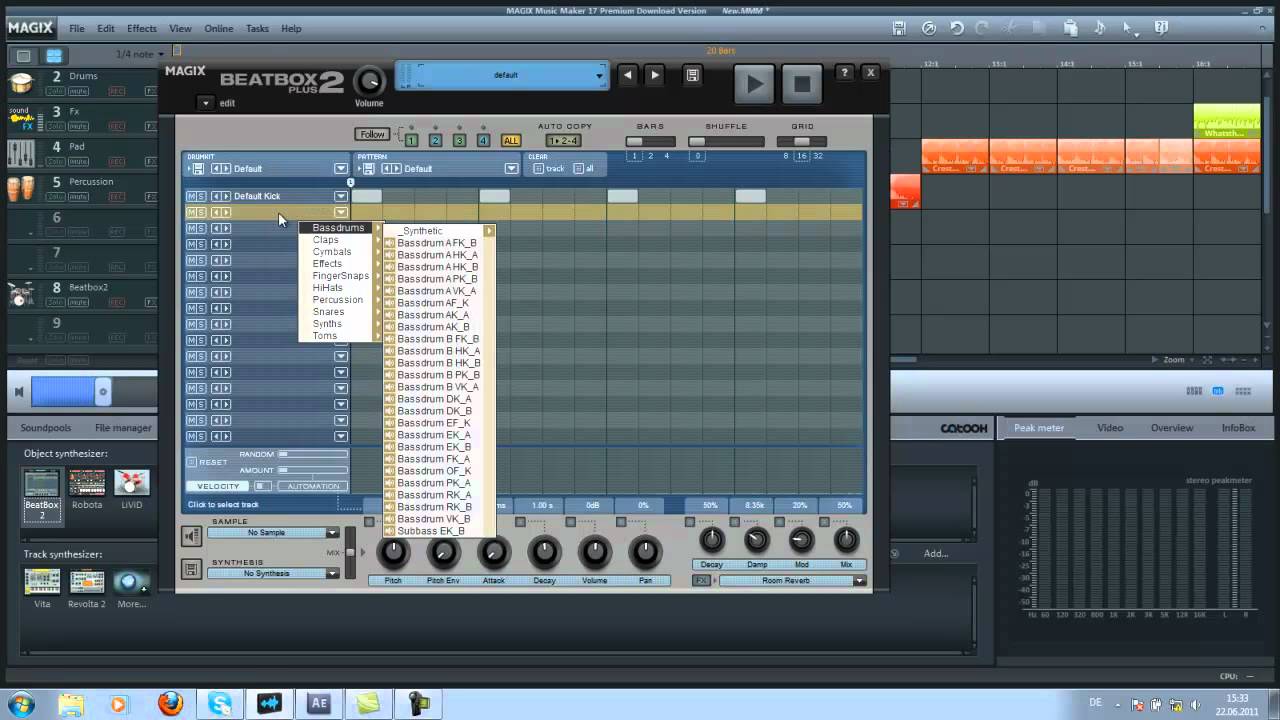
Task: Go to next BeatBox preset with right arrow
Action: [x=655, y=75]
